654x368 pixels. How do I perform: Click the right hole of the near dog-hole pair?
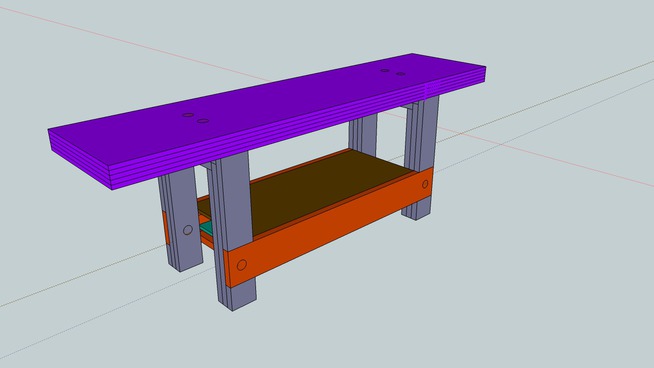(203, 121)
